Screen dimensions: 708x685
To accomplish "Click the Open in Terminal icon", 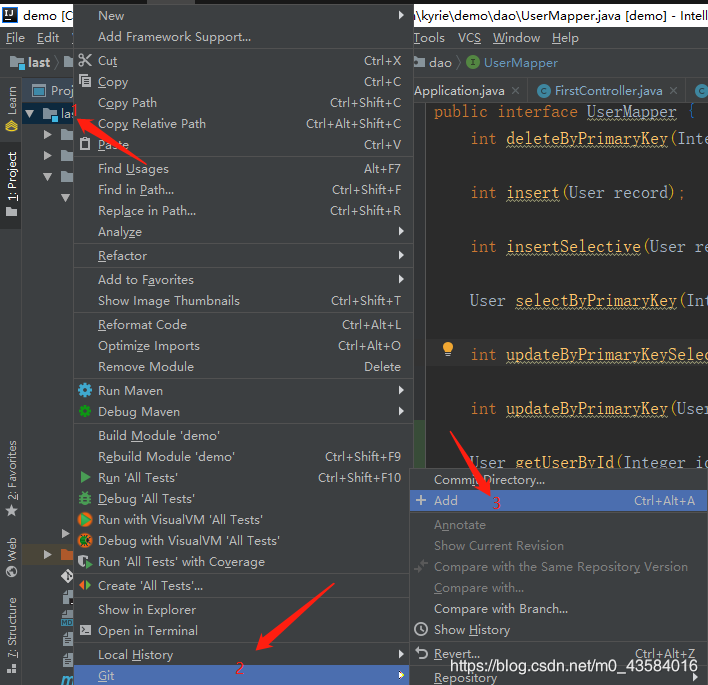I will click(x=85, y=630).
